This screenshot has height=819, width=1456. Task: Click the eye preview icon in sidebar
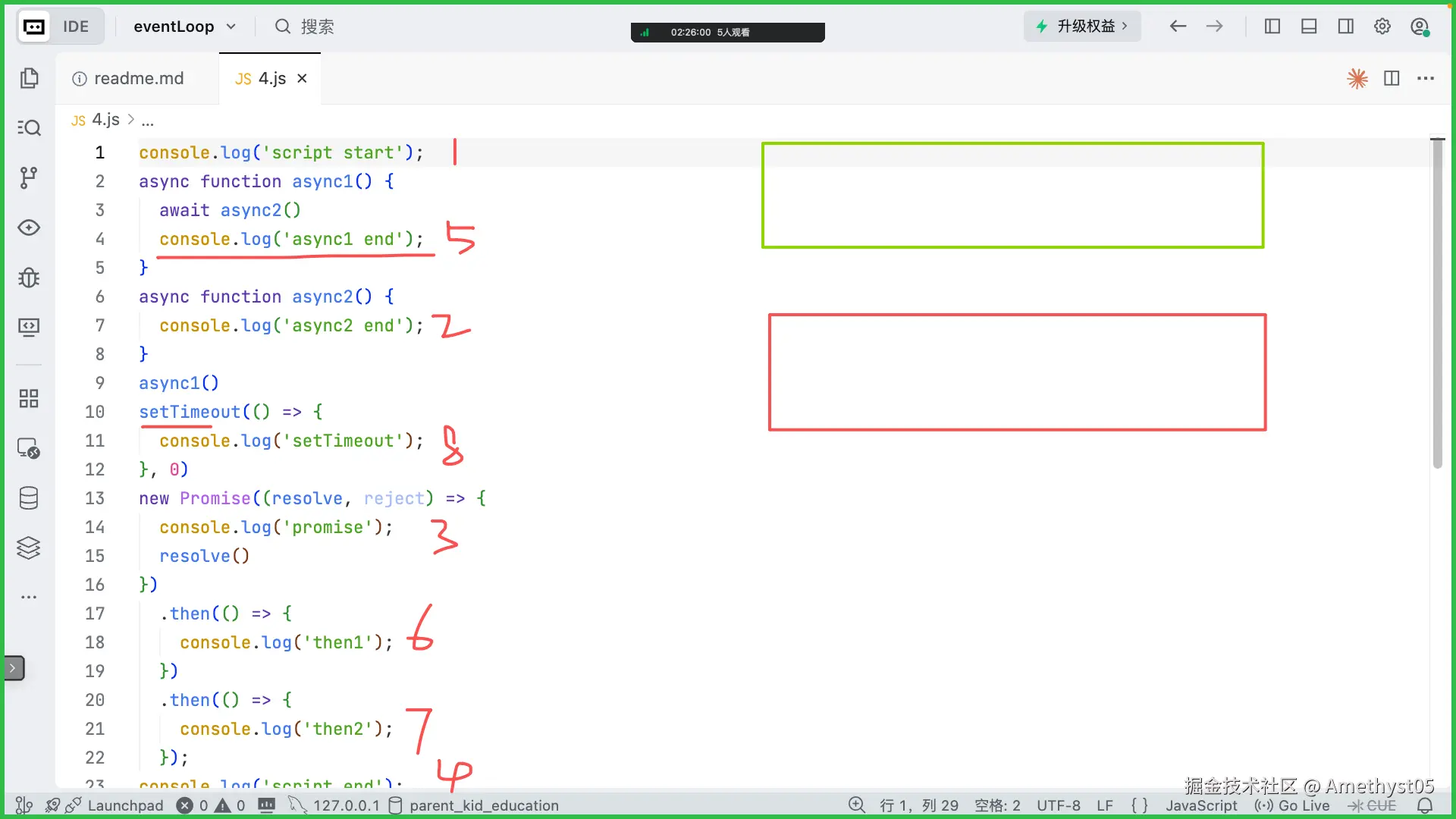(x=29, y=227)
